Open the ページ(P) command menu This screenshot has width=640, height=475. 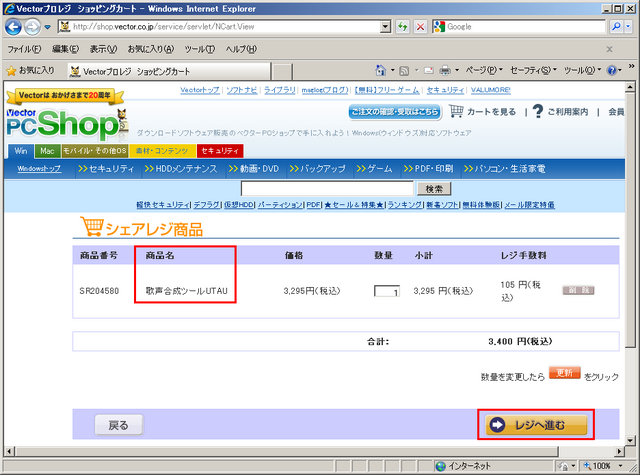pyautogui.click(x=484, y=70)
